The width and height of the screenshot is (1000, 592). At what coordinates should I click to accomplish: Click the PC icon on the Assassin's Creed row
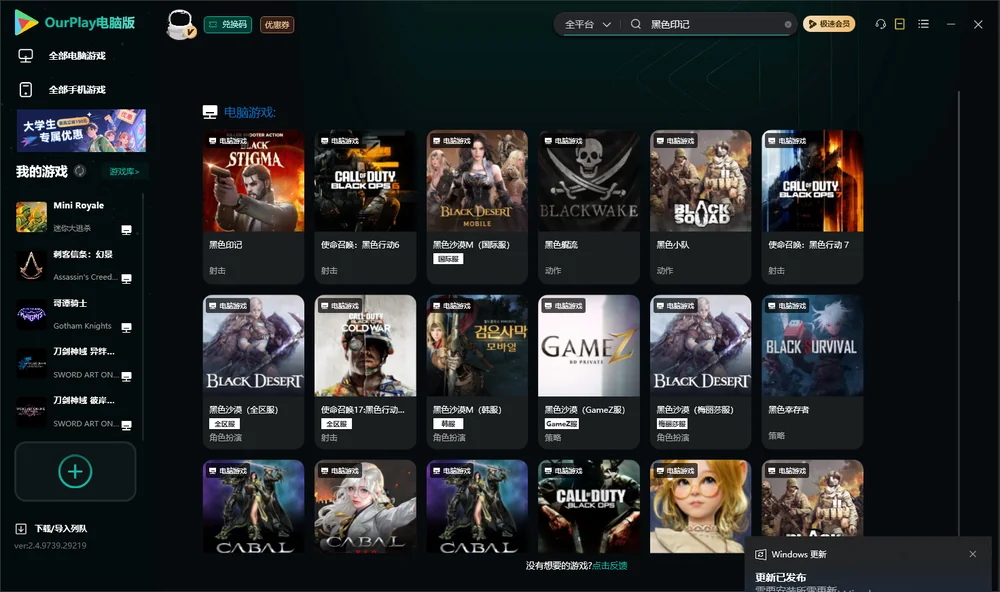tap(126, 279)
